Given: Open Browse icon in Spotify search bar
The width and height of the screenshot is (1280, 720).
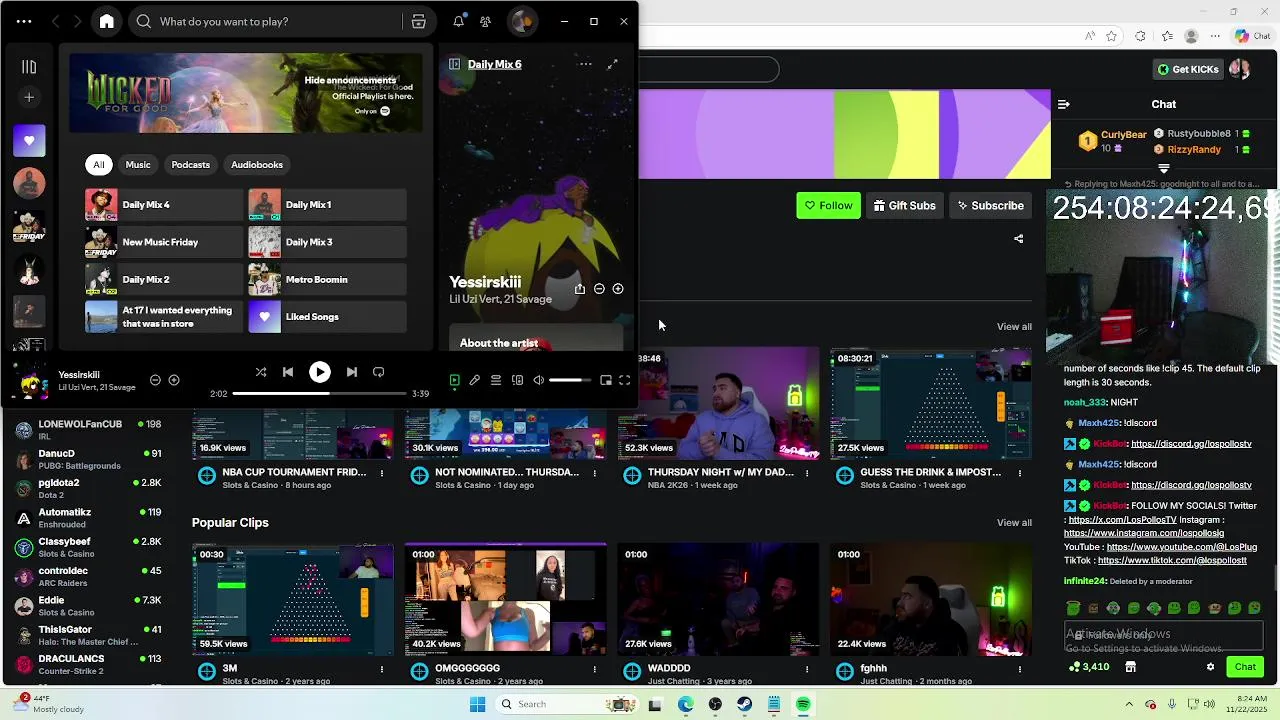Looking at the screenshot, I should [x=419, y=21].
